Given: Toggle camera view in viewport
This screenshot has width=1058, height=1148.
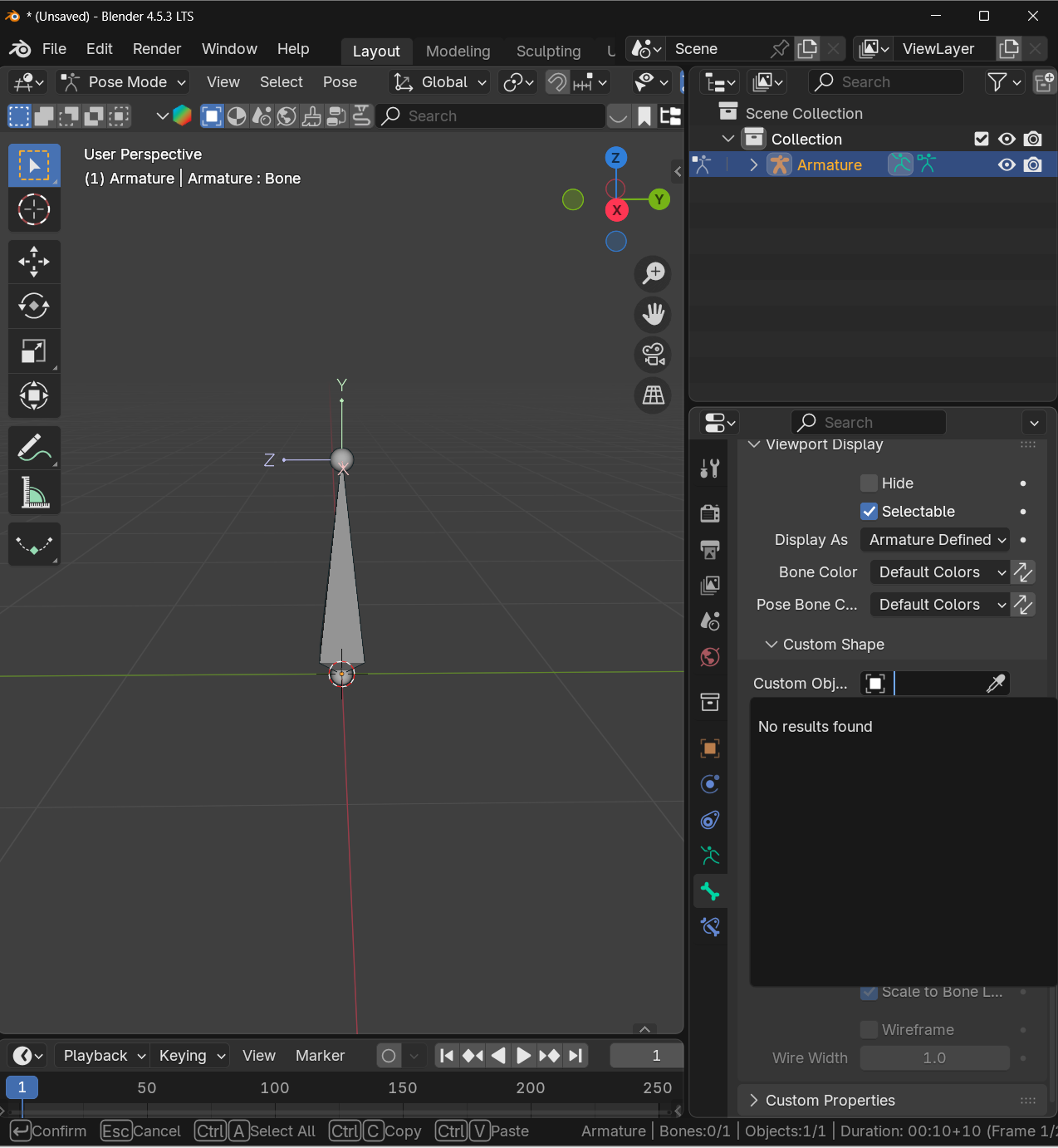Looking at the screenshot, I should pos(654,355).
